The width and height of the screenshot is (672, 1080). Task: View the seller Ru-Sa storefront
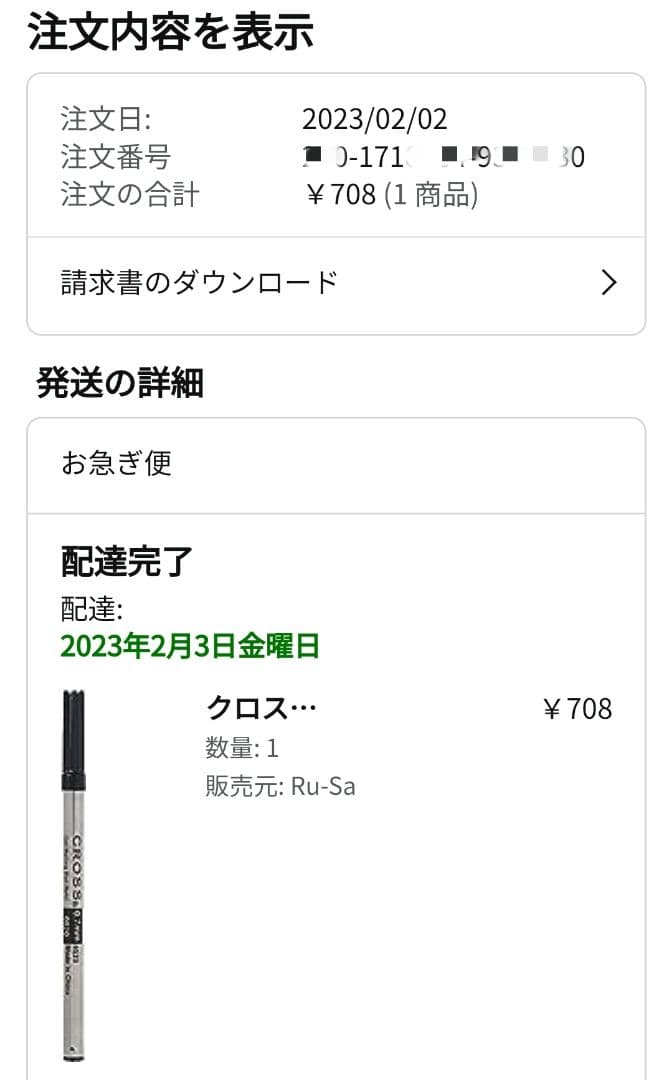coord(330,786)
